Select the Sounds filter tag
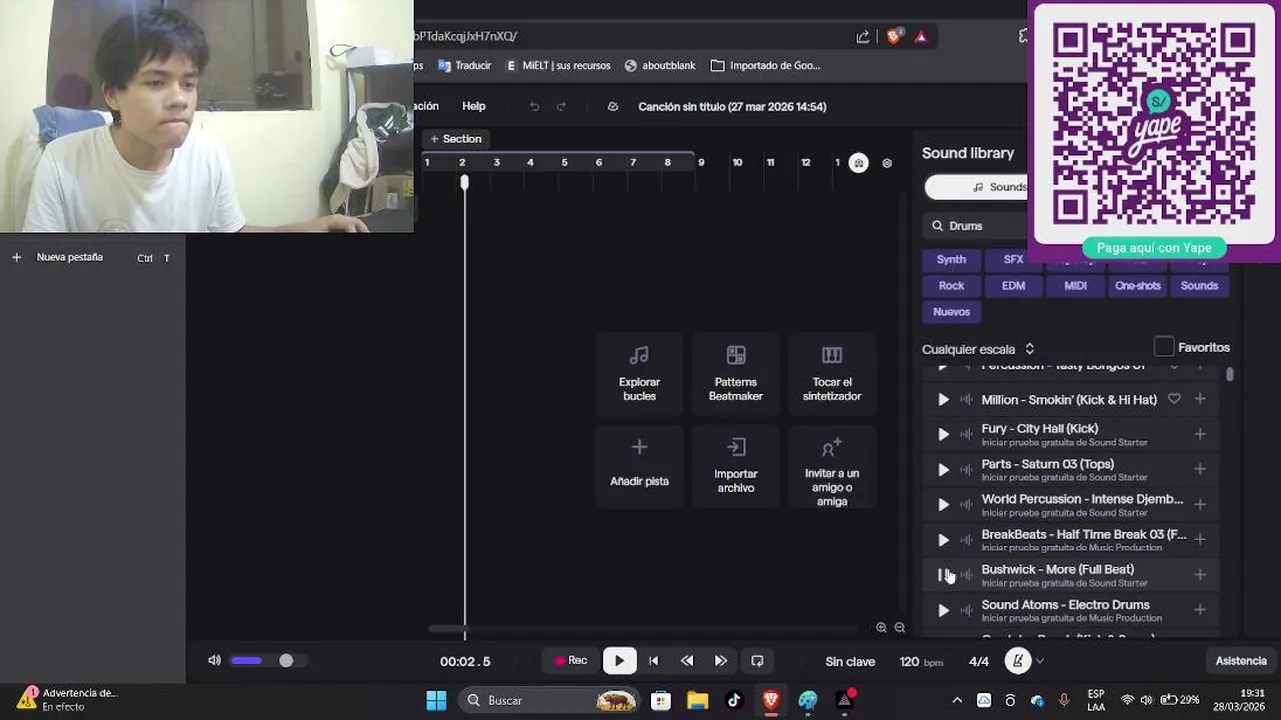This screenshot has height=720, width=1281. tap(1199, 285)
